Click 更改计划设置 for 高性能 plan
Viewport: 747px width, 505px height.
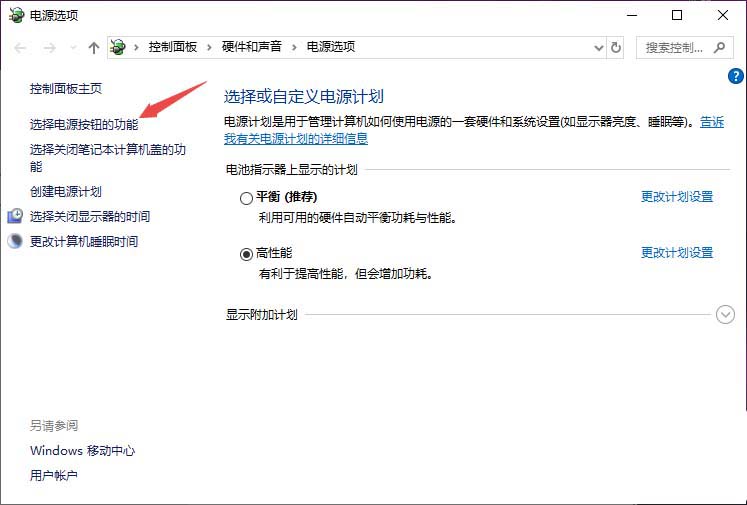(x=677, y=252)
